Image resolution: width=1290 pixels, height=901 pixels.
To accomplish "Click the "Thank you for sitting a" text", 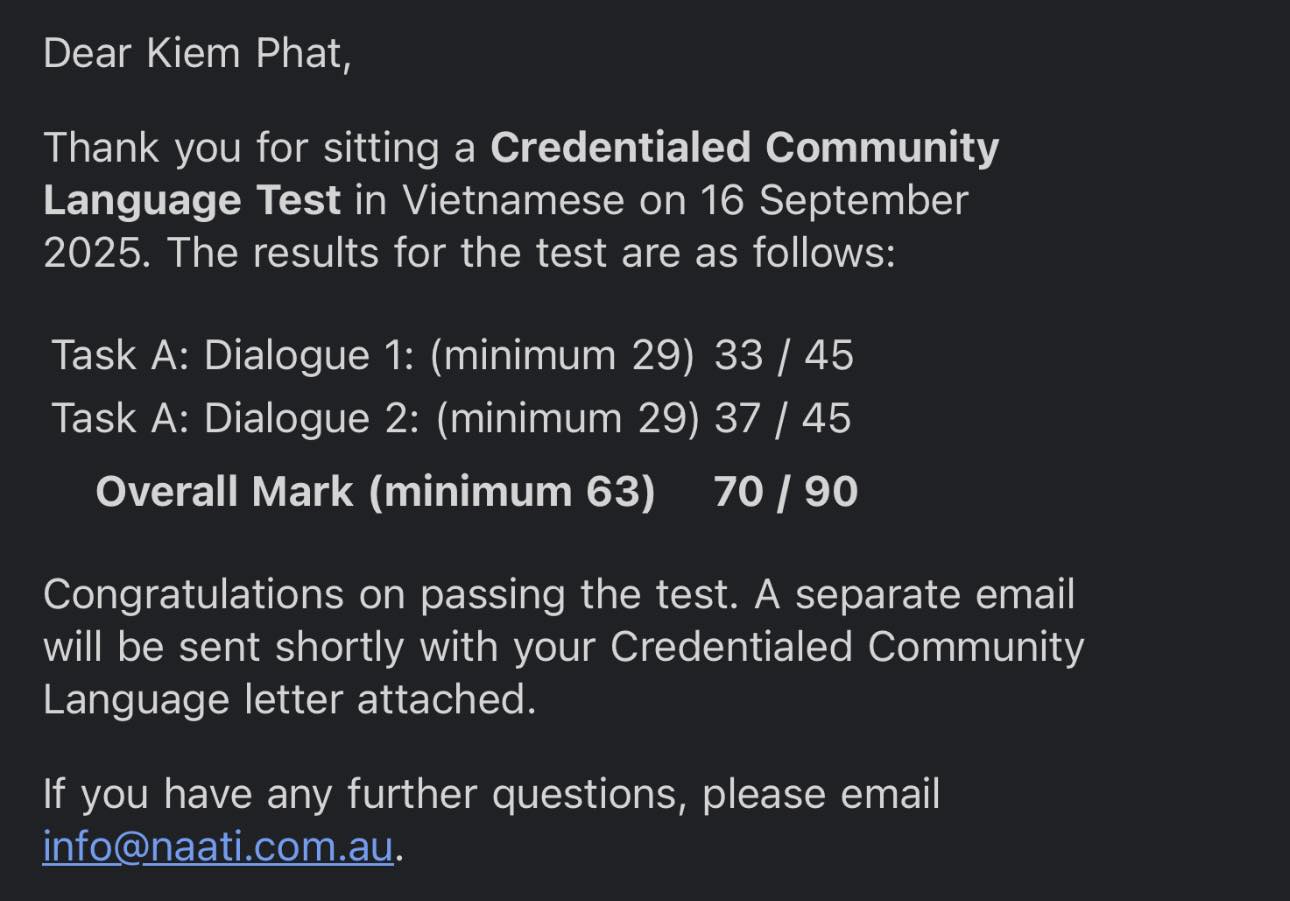I will click(259, 148).
